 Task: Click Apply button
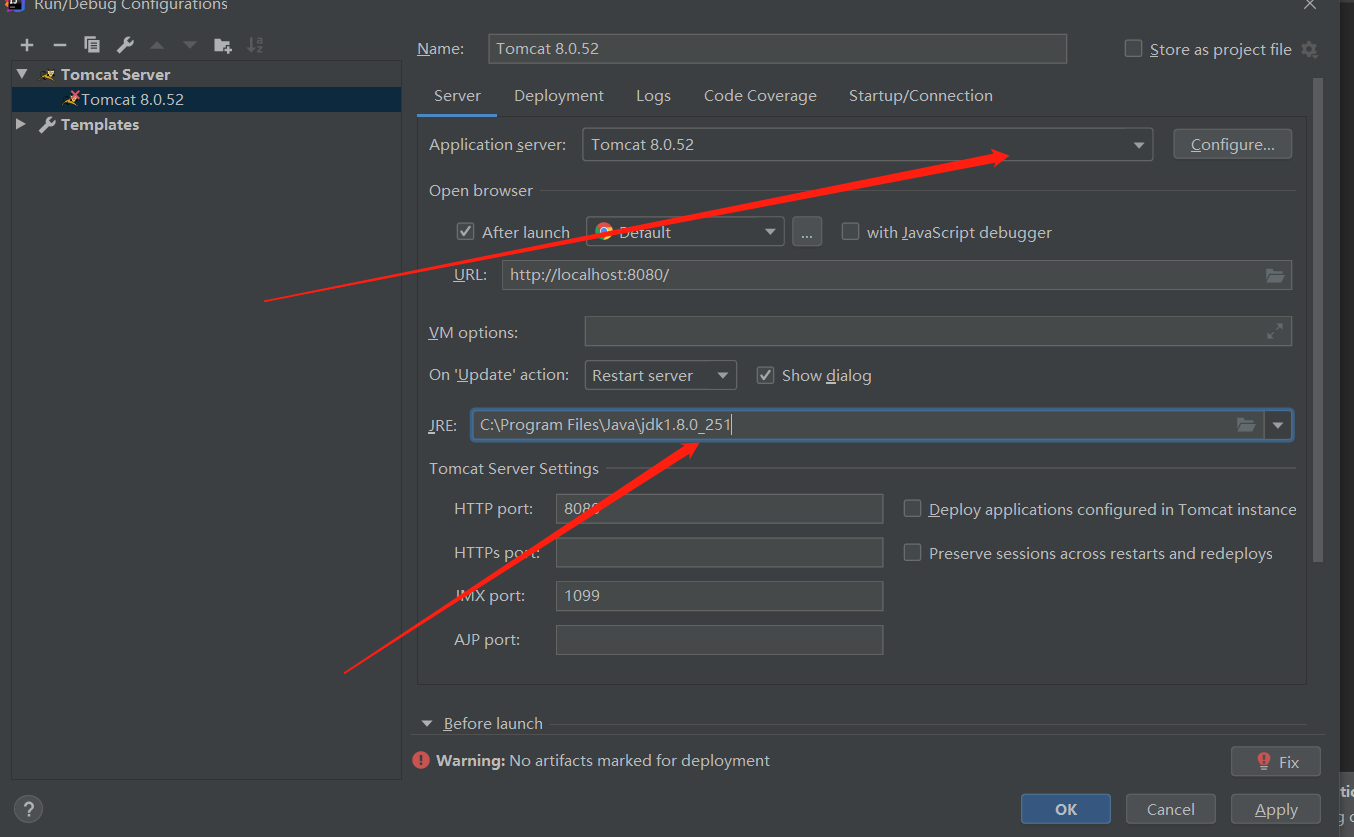coord(1276,809)
